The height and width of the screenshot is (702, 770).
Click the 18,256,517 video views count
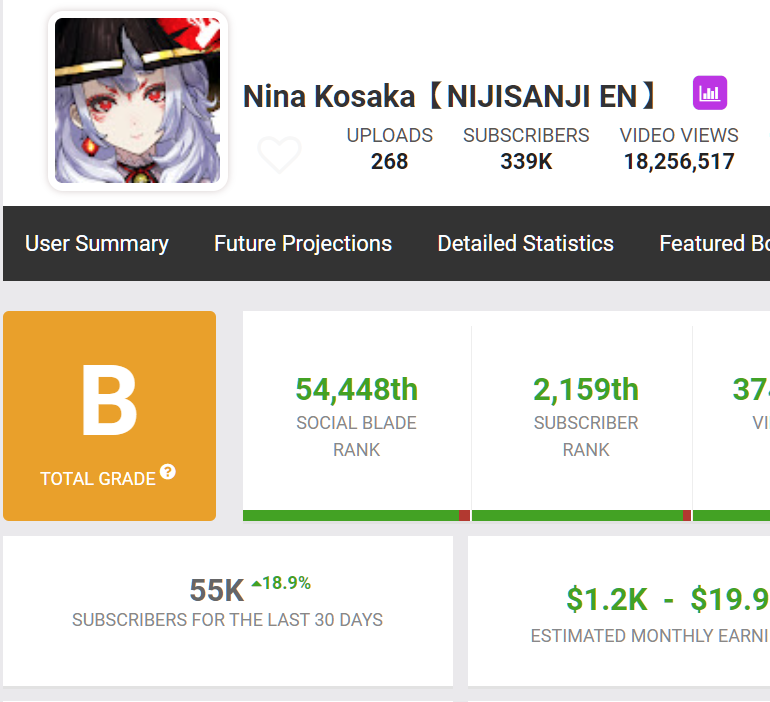tap(679, 161)
